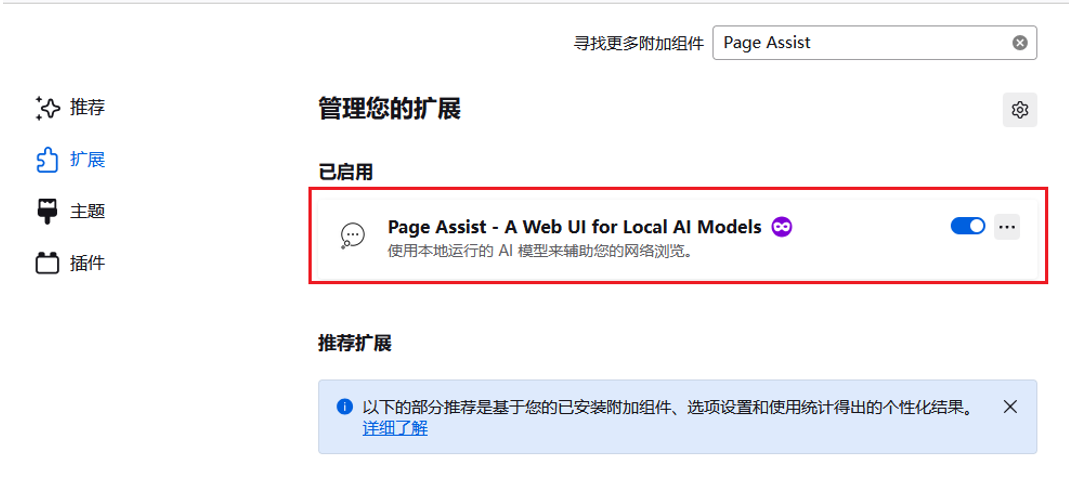Click the Page Assist chat bubble icon
This screenshot has width=1069, height=484.
[352, 236]
